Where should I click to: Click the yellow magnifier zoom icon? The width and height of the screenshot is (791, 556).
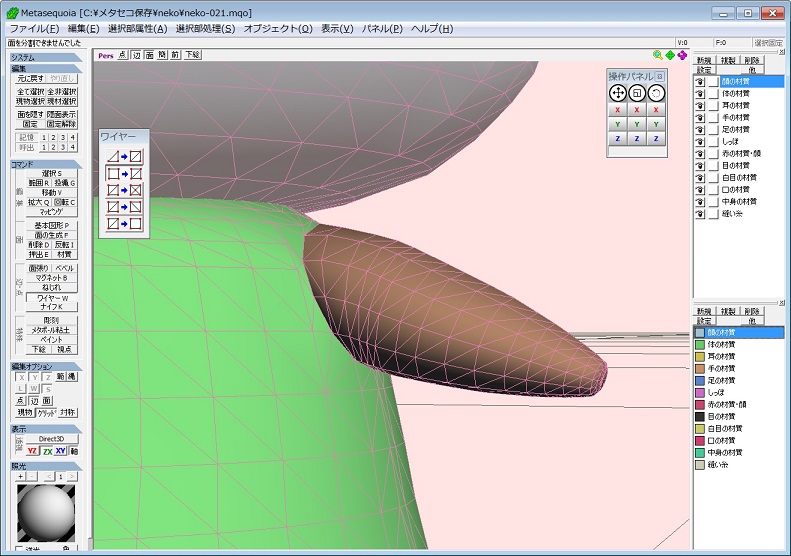pos(658,55)
